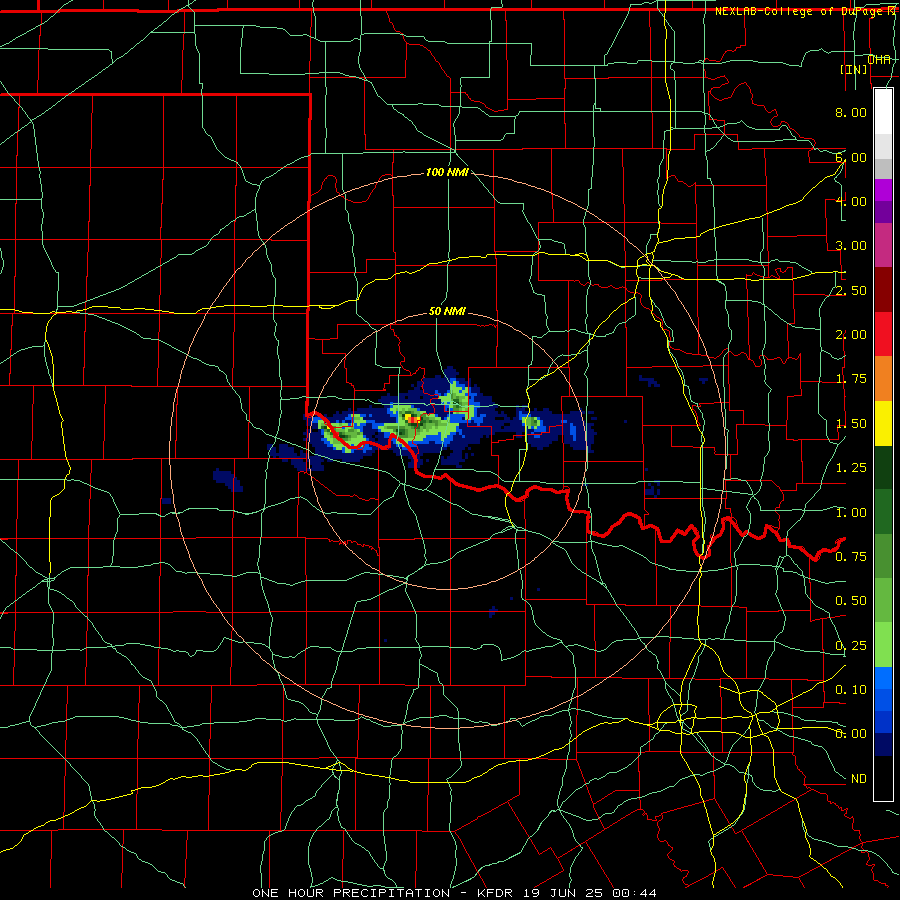Click the 1.00 value on the precipitation scale

[851, 513]
